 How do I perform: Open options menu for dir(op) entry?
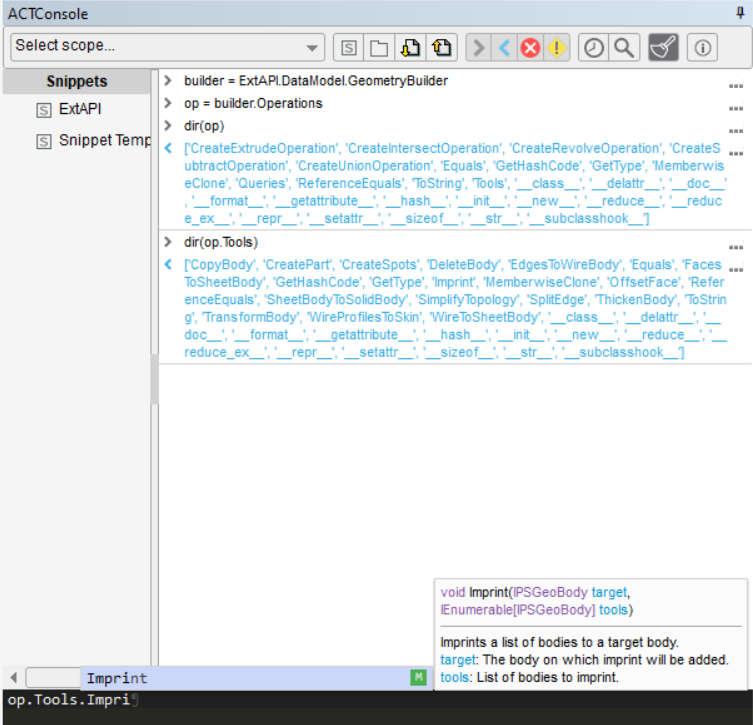(x=736, y=132)
